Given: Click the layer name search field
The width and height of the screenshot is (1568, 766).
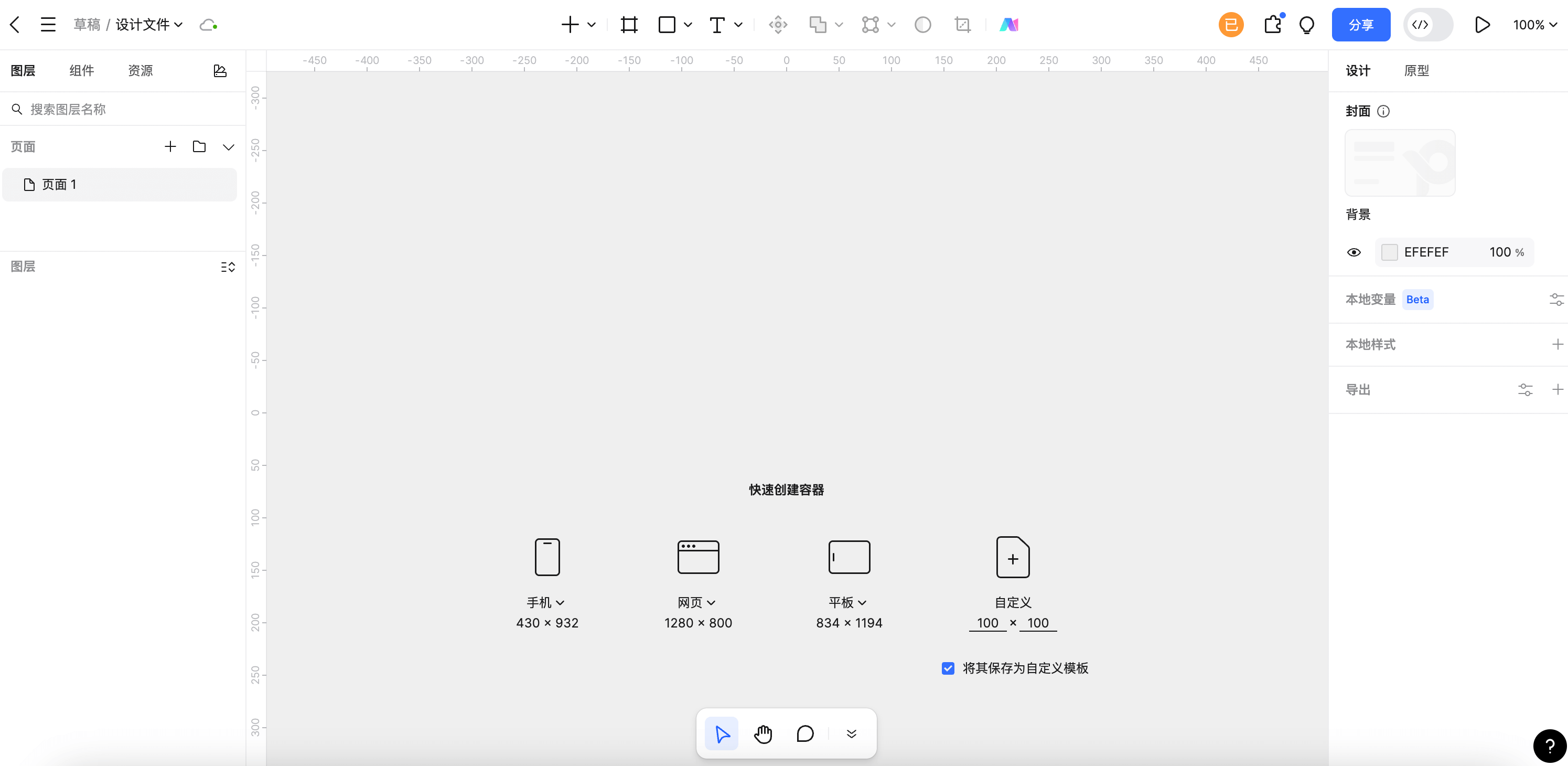Looking at the screenshot, I should tap(122, 109).
